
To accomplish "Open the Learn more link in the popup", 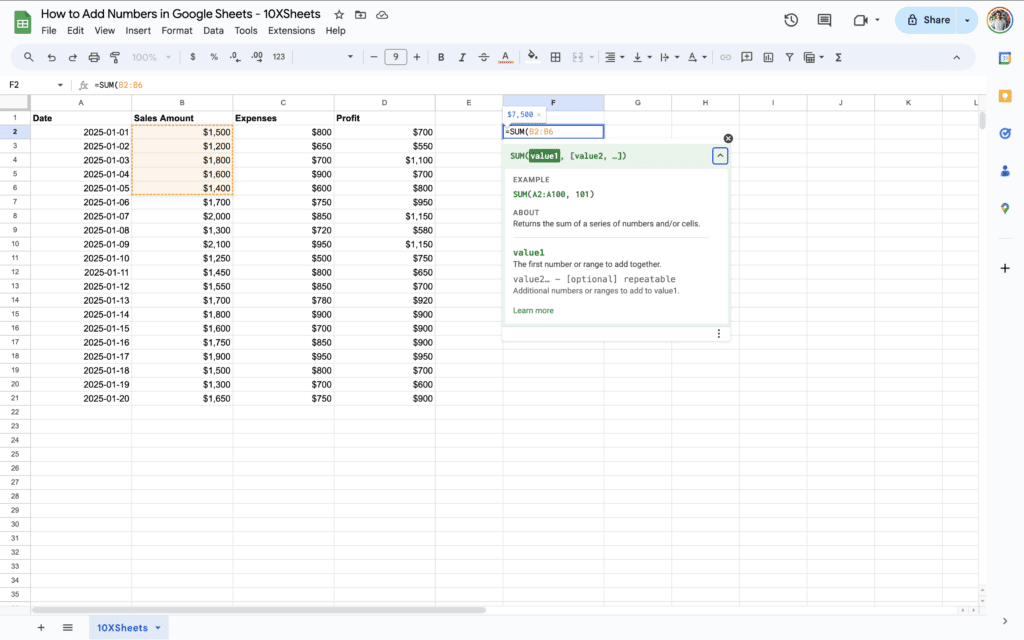I will (x=533, y=310).
